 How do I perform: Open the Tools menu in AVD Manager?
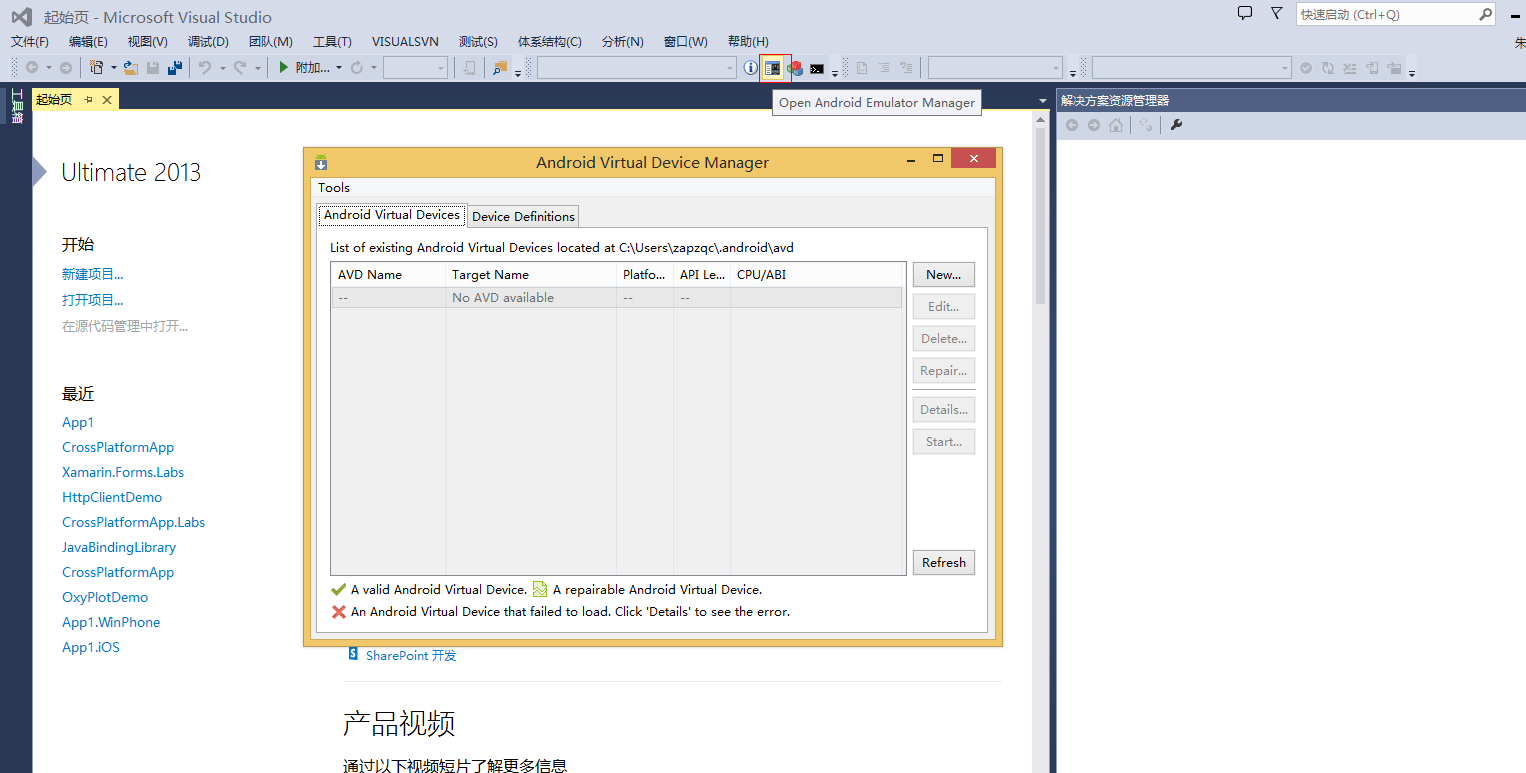click(x=334, y=187)
